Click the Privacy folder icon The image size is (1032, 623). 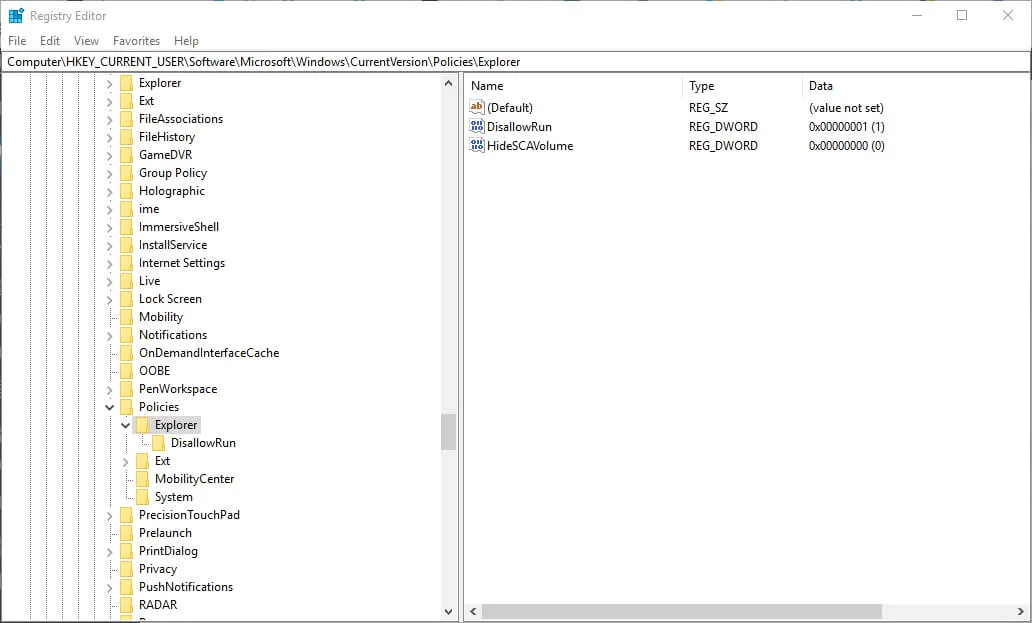pyautogui.click(x=126, y=569)
